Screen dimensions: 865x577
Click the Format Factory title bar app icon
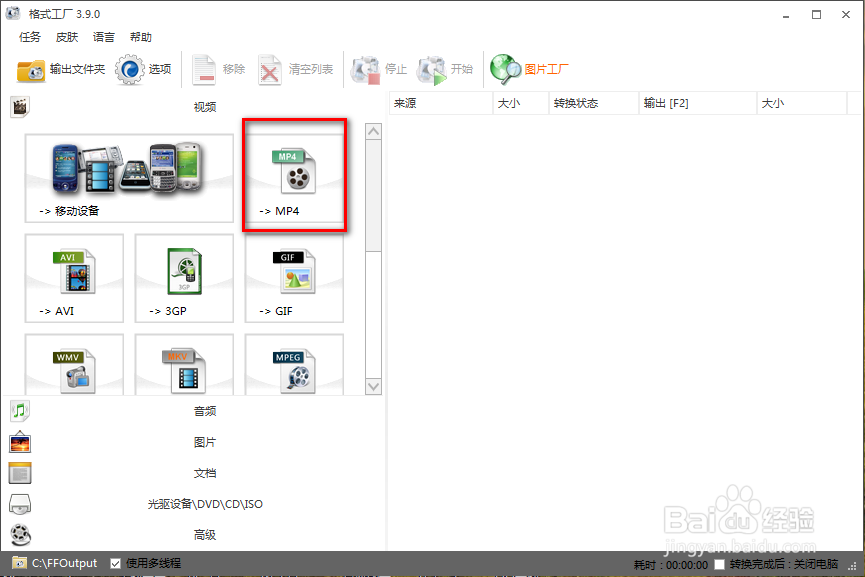tap(13, 13)
